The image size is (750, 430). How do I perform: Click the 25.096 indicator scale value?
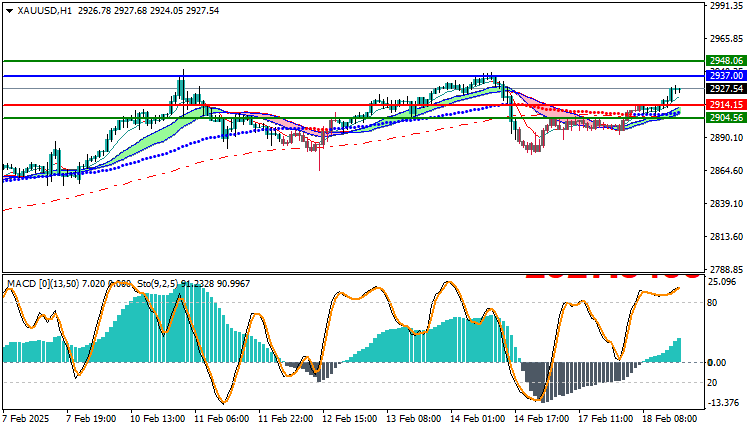tap(722, 282)
